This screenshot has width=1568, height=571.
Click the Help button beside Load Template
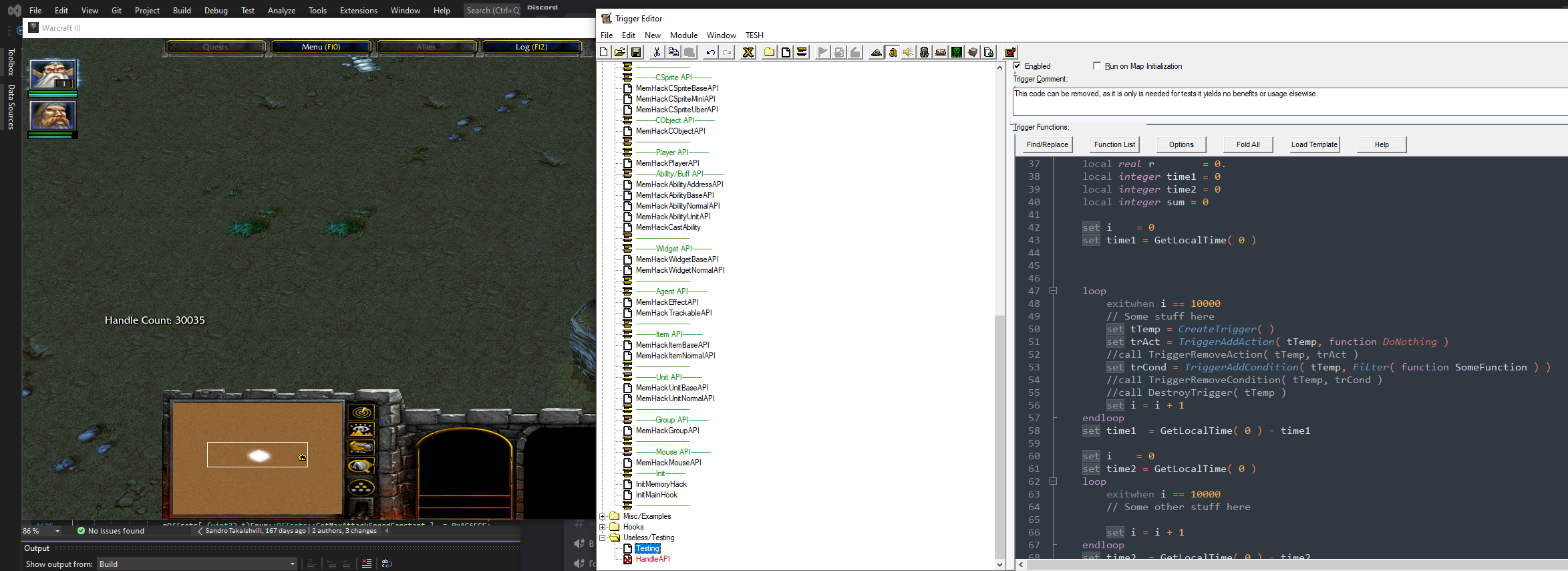tap(1382, 144)
